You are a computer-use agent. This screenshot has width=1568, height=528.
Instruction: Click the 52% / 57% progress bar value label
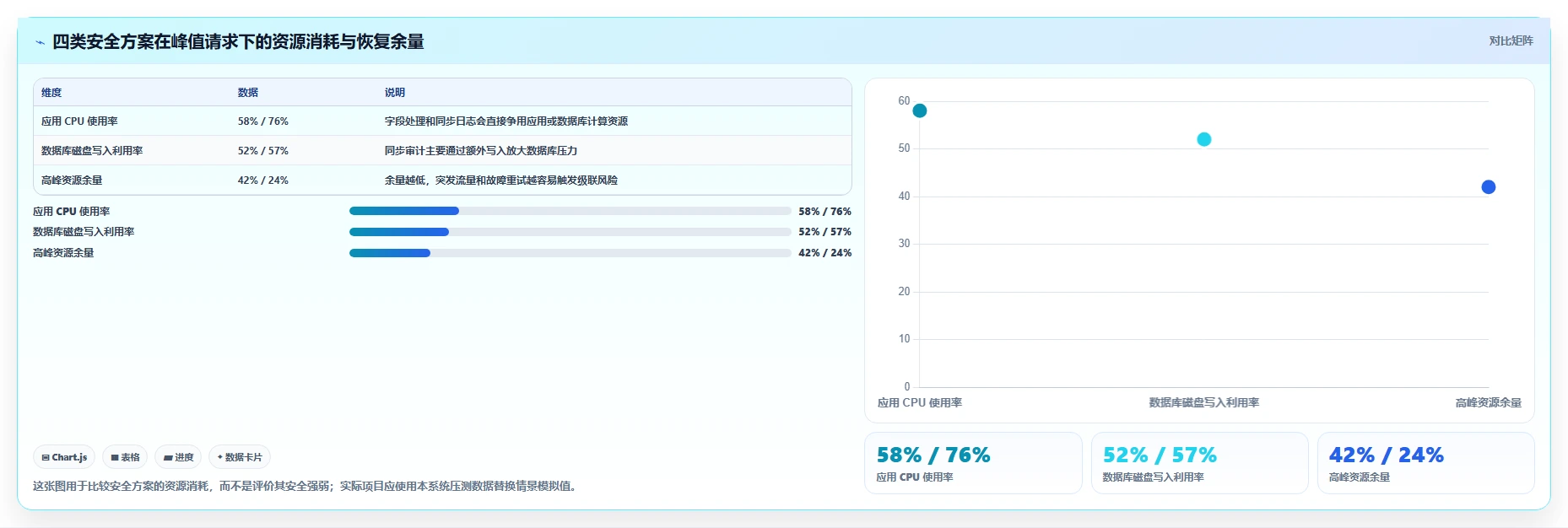point(825,232)
